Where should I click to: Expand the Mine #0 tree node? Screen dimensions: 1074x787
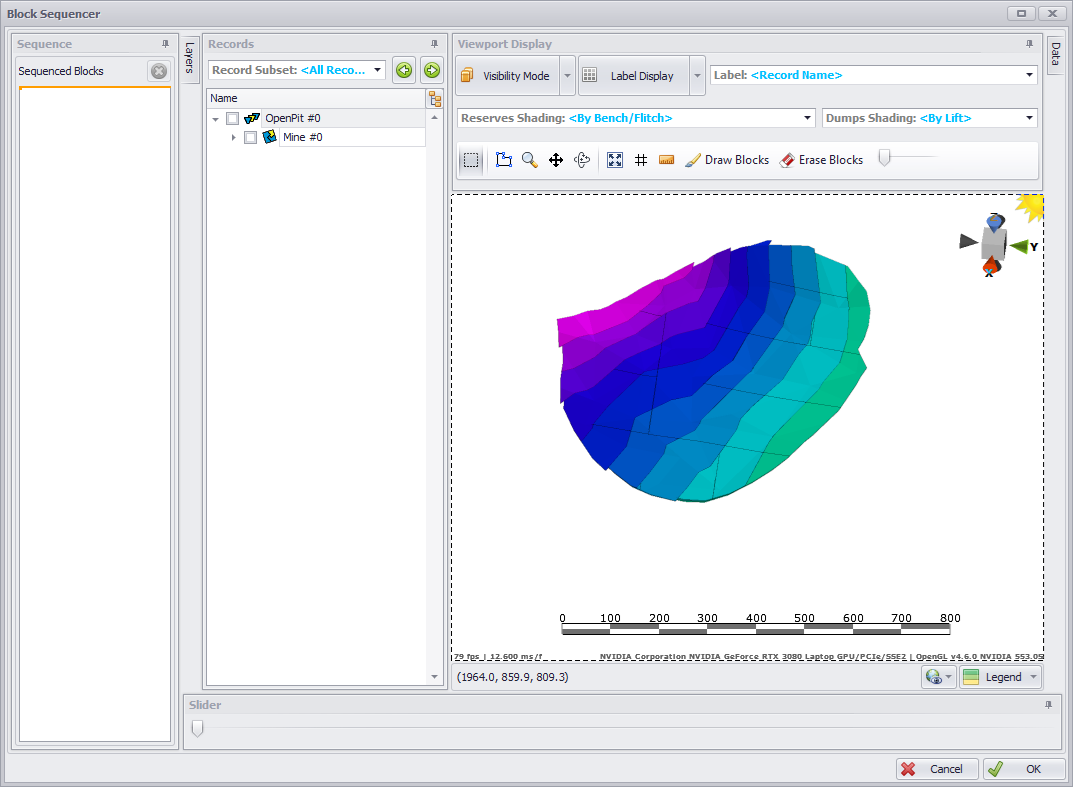pos(234,138)
